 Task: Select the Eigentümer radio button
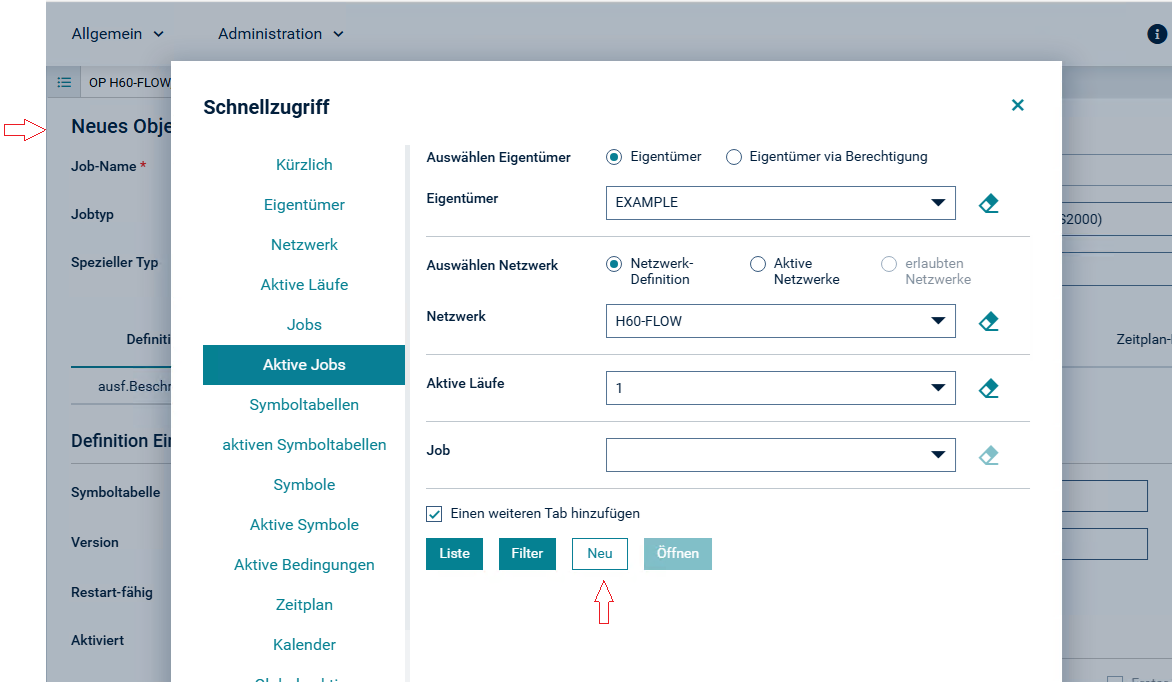pyautogui.click(x=614, y=157)
